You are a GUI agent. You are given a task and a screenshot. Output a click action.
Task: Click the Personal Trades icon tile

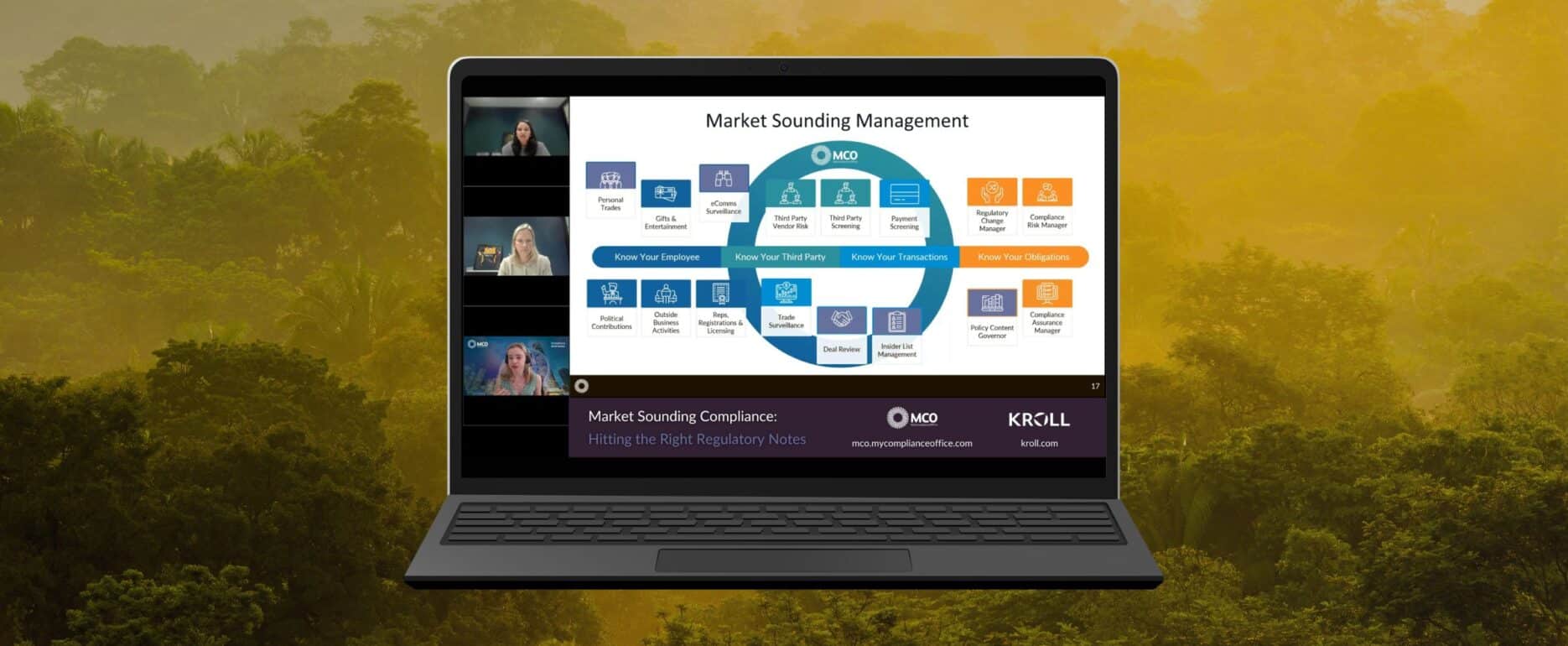pyautogui.click(x=610, y=176)
